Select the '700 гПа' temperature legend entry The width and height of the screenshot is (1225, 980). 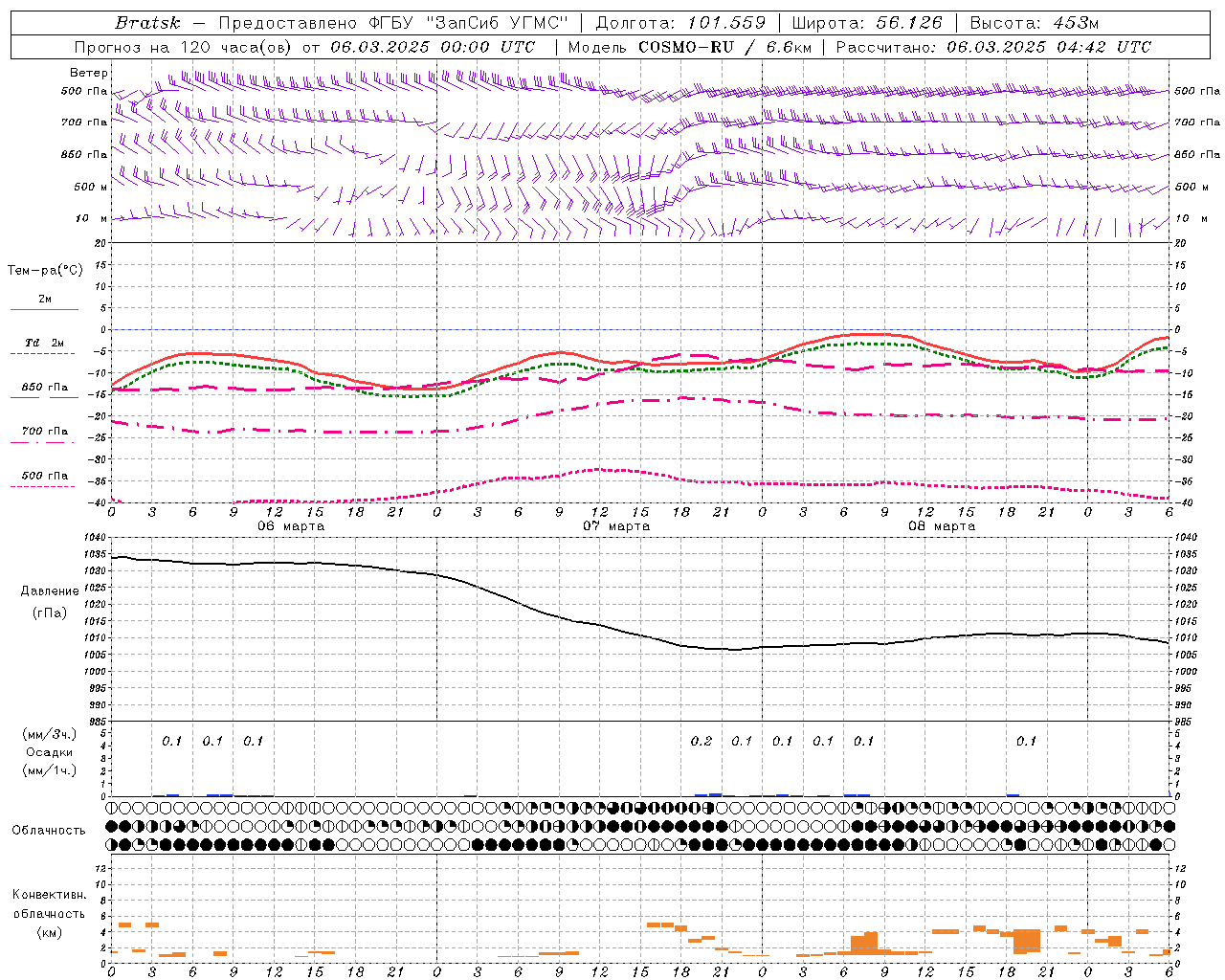[x=45, y=432]
